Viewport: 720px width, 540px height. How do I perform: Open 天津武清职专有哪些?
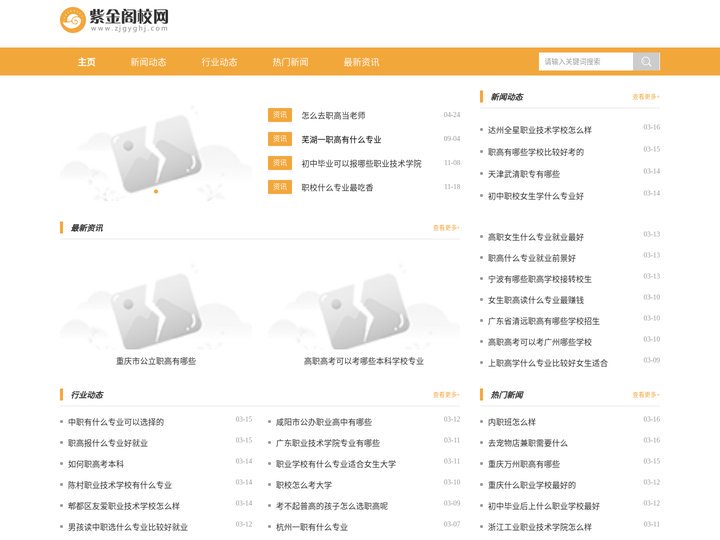tap(523, 174)
